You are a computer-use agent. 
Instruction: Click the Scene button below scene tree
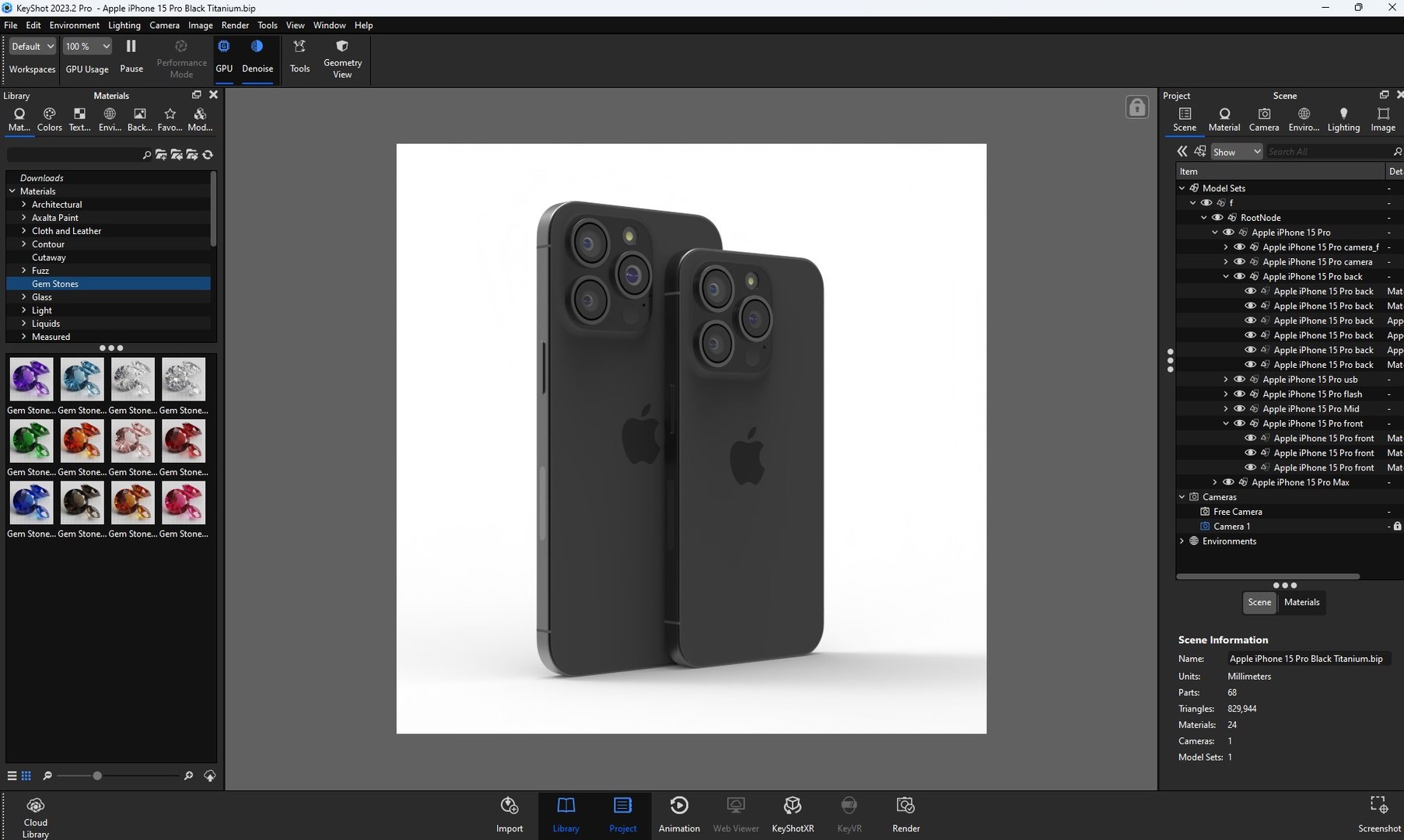pos(1259,602)
